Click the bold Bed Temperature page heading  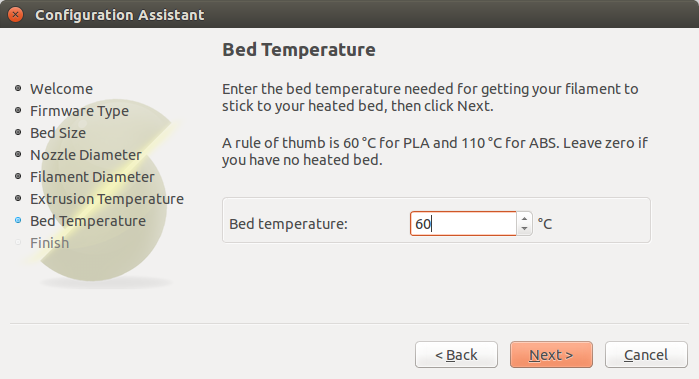(299, 49)
